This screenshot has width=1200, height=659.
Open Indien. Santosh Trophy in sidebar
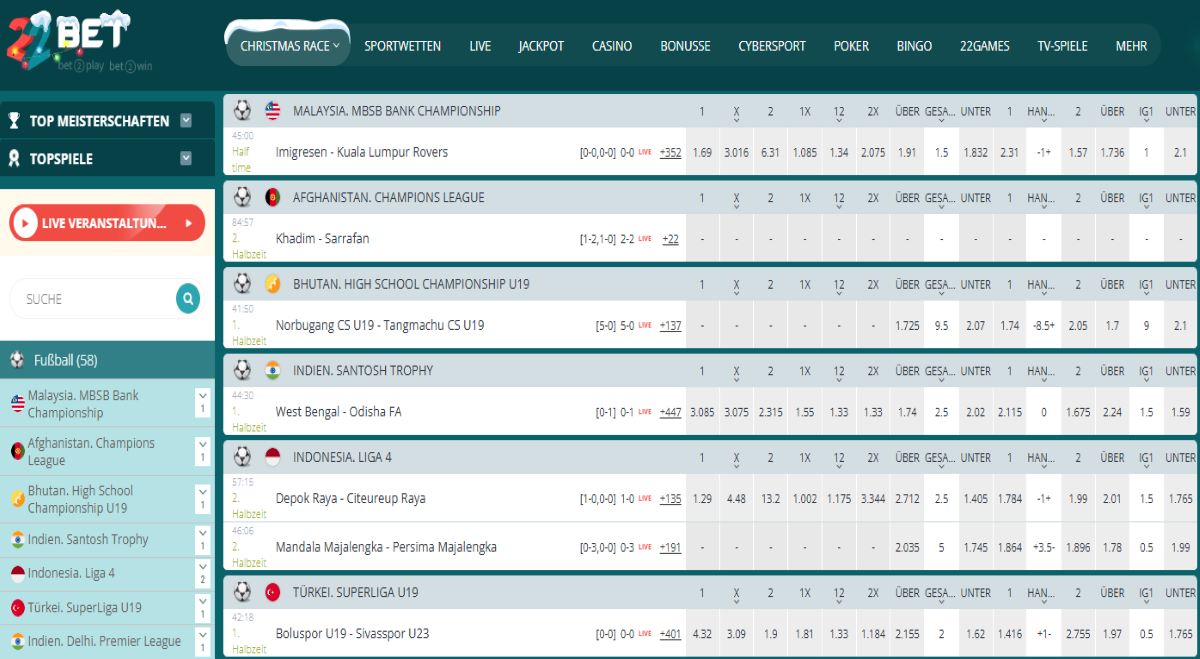[88, 539]
